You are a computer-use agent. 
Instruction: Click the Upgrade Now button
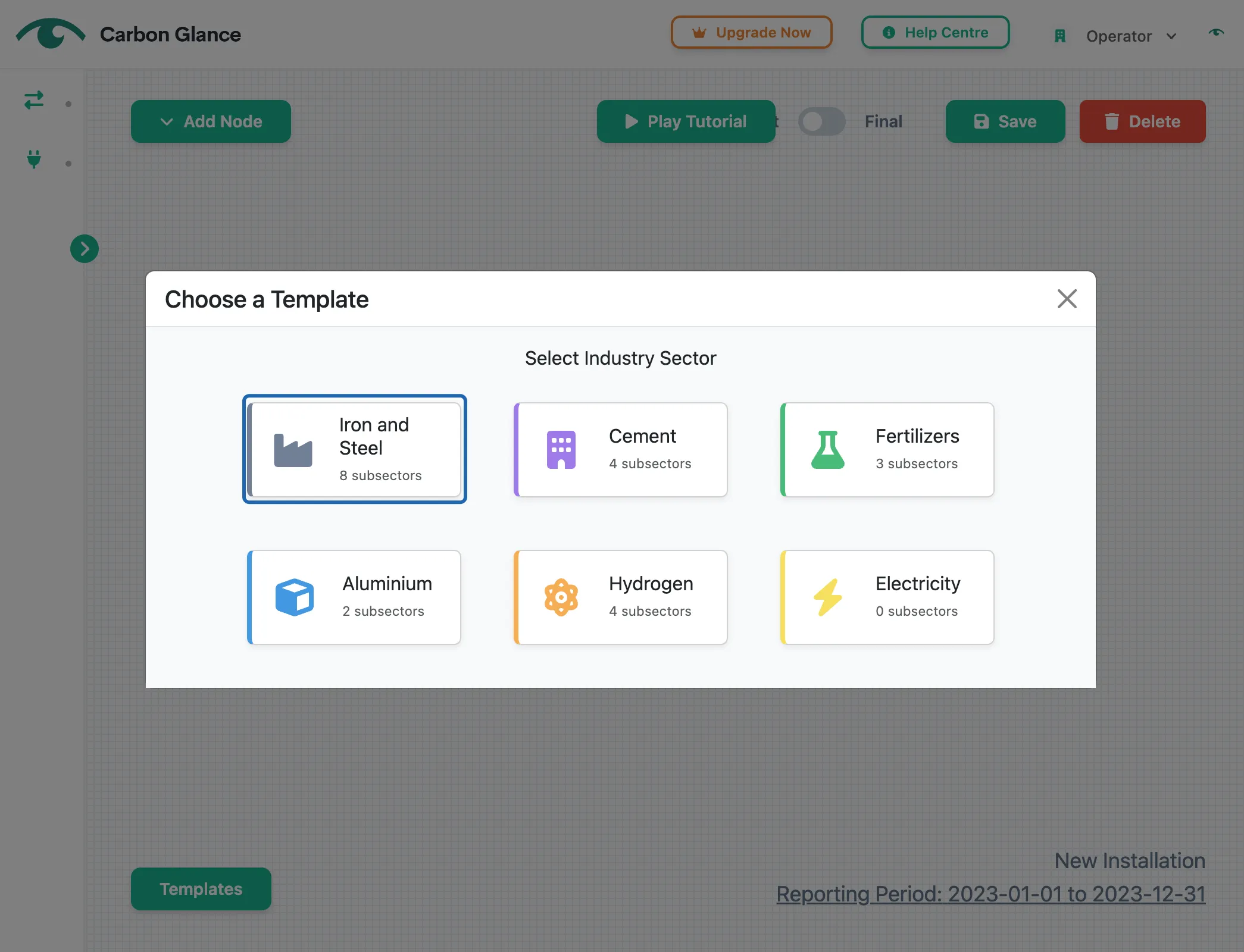click(x=752, y=32)
